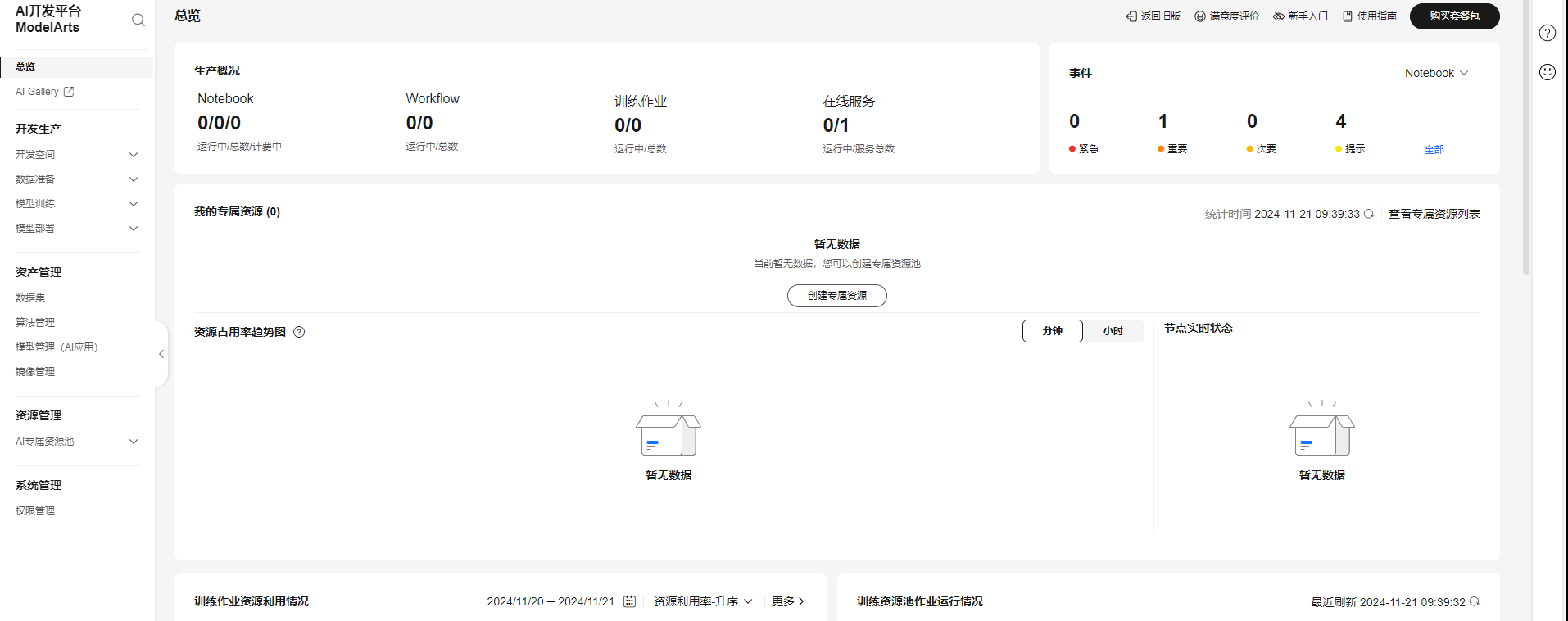Click the satisfaction rating smiley icon
The height and width of the screenshot is (621, 1568).
pyautogui.click(x=1200, y=16)
